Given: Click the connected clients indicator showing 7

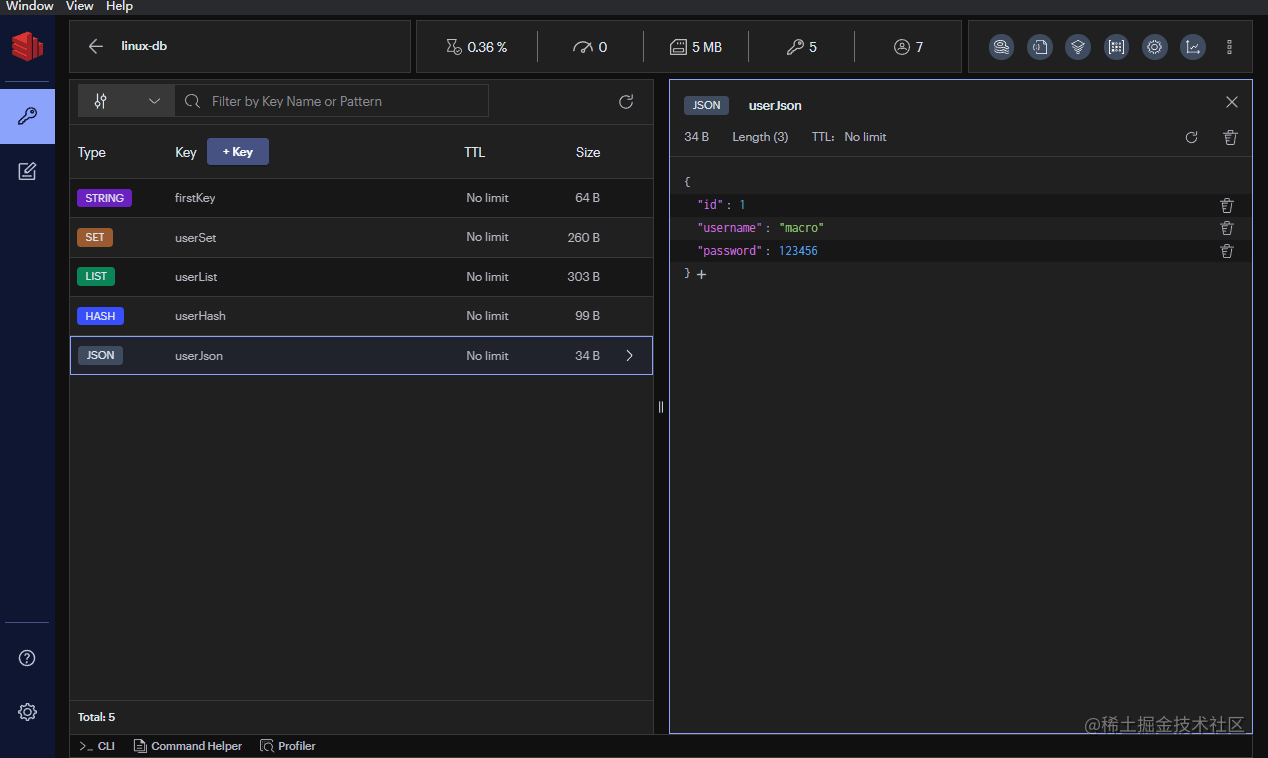Looking at the screenshot, I should 909,47.
